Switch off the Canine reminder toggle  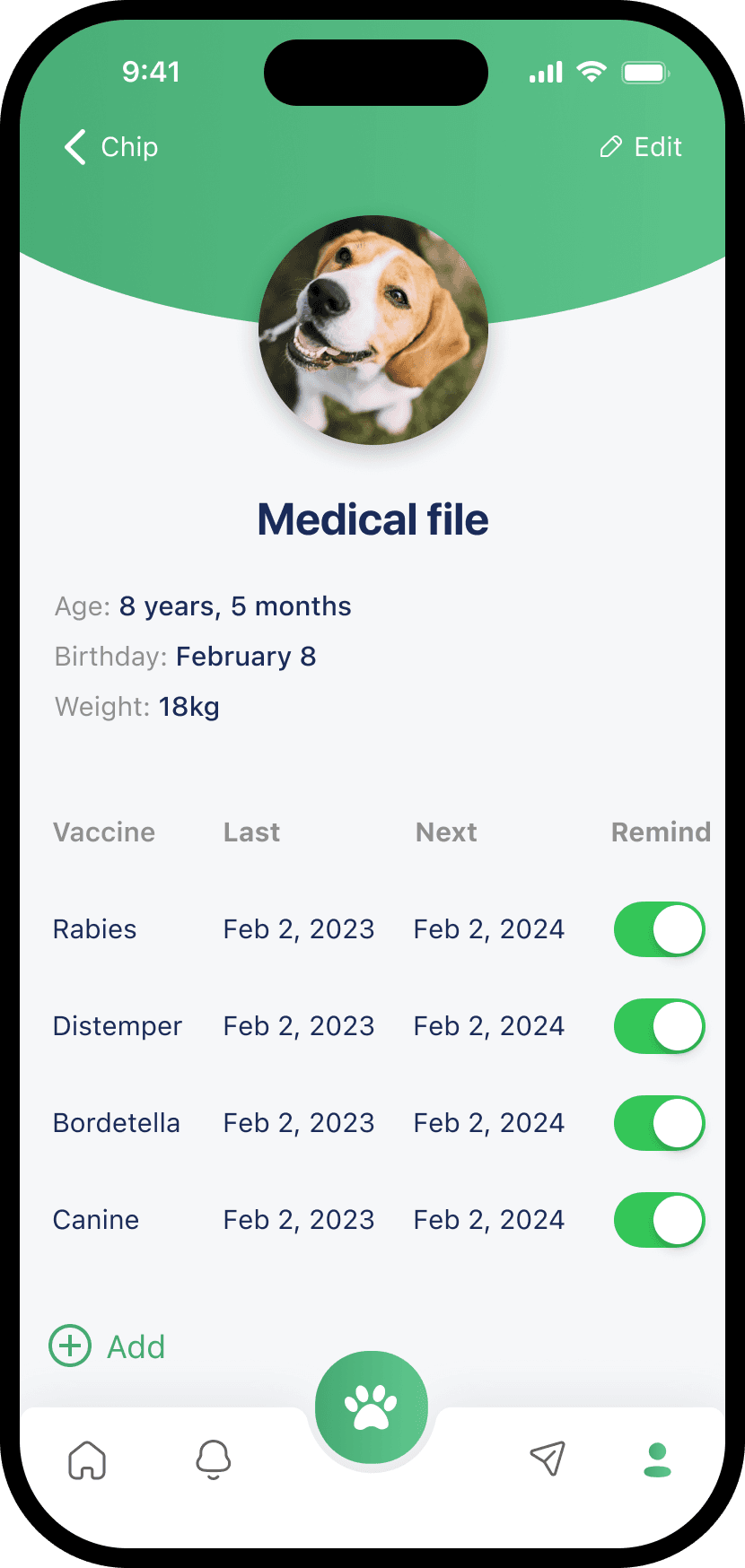point(660,1220)
